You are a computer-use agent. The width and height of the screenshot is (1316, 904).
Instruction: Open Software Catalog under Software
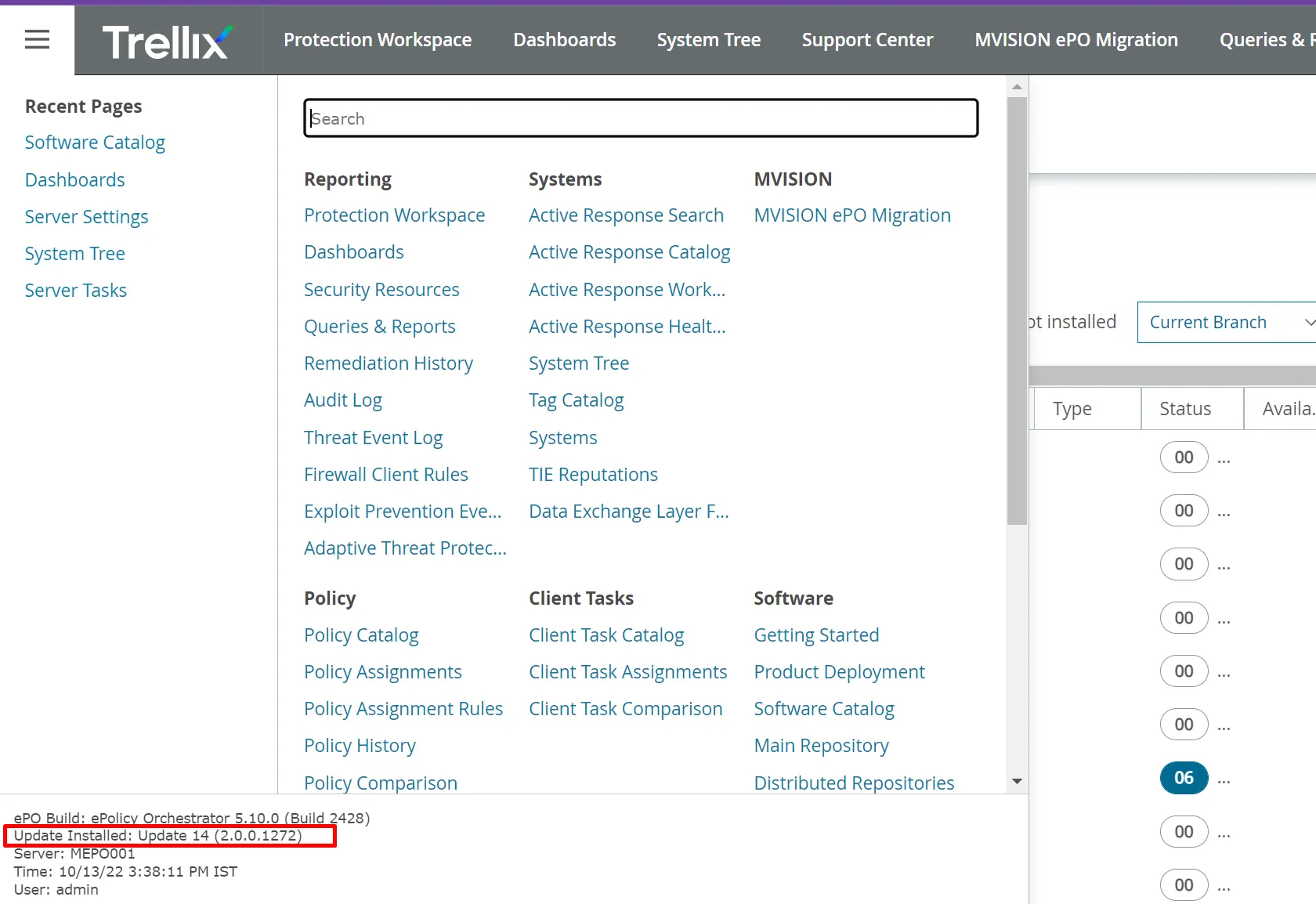coord(823,709)
